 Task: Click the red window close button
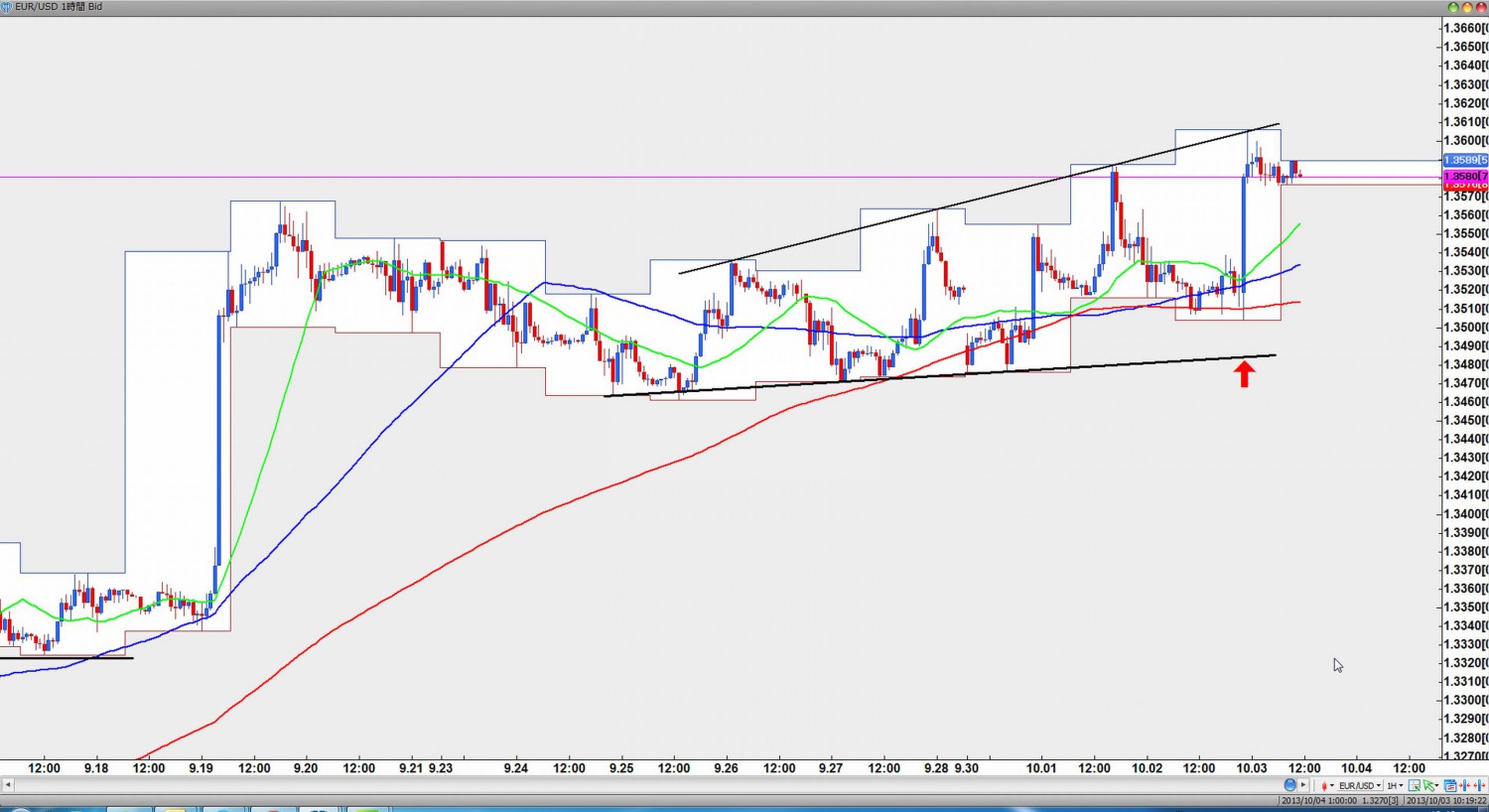(x=1481, y=7)
